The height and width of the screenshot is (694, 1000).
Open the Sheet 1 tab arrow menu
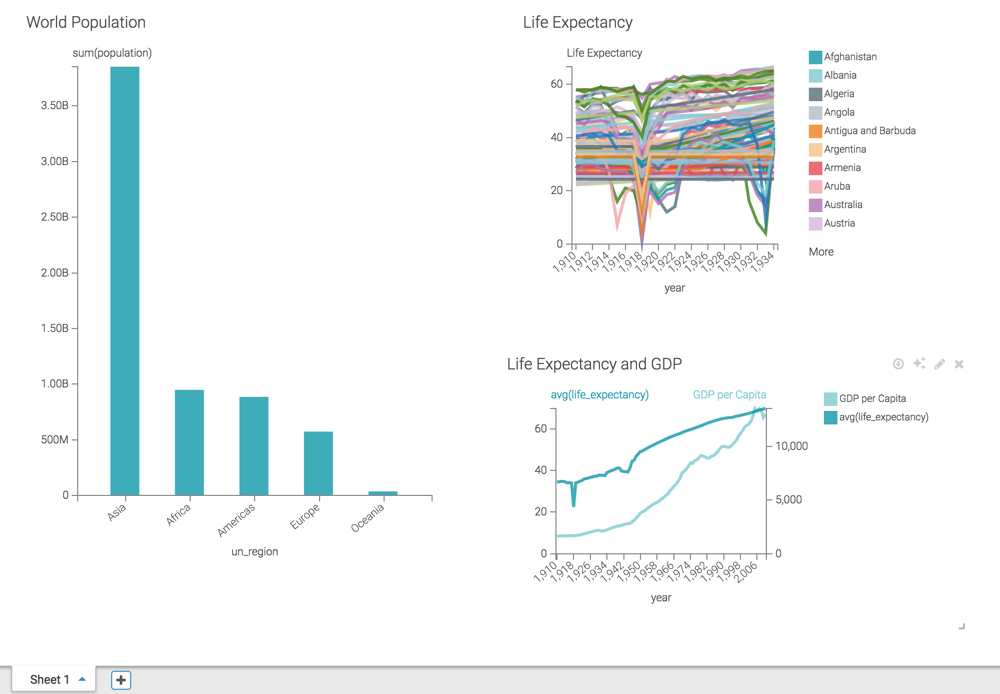pyautogui.click(x=82, y=680)
